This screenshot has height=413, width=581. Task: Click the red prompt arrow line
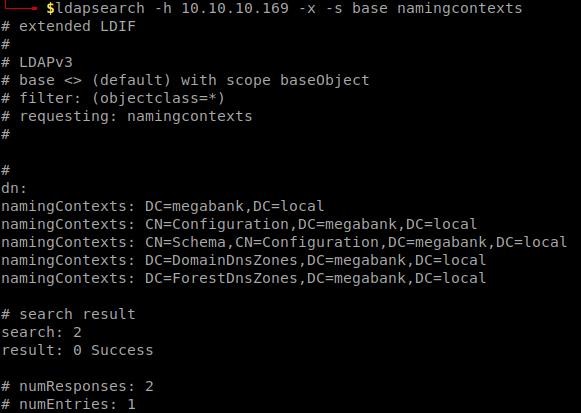pyautogui.click(x=19, y=7)
